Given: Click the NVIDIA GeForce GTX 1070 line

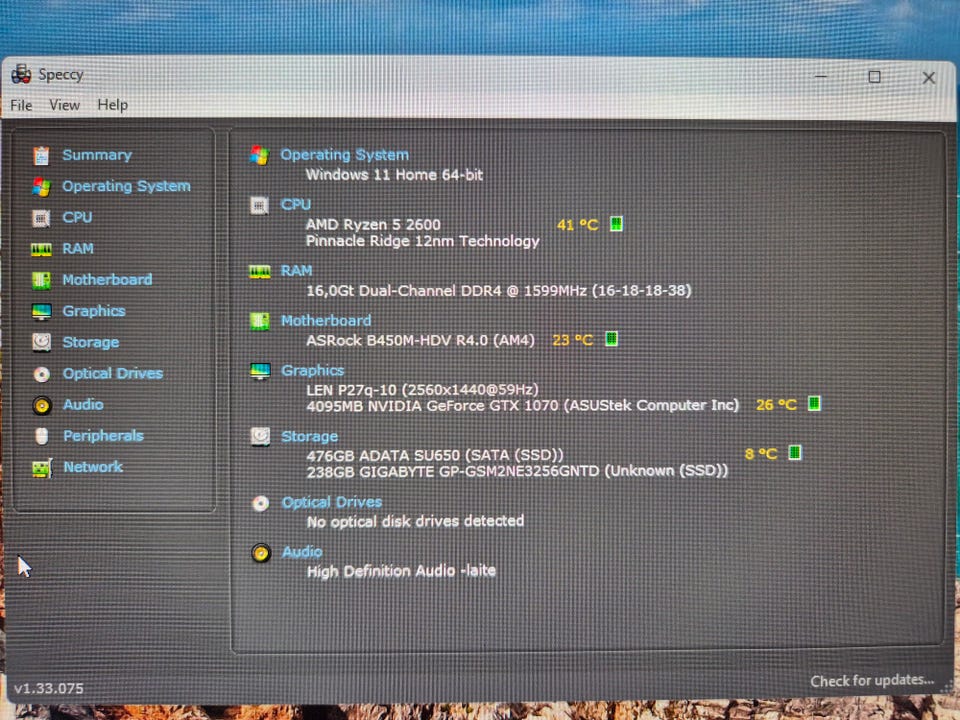Looking at the screenshot, I should 522,405.
